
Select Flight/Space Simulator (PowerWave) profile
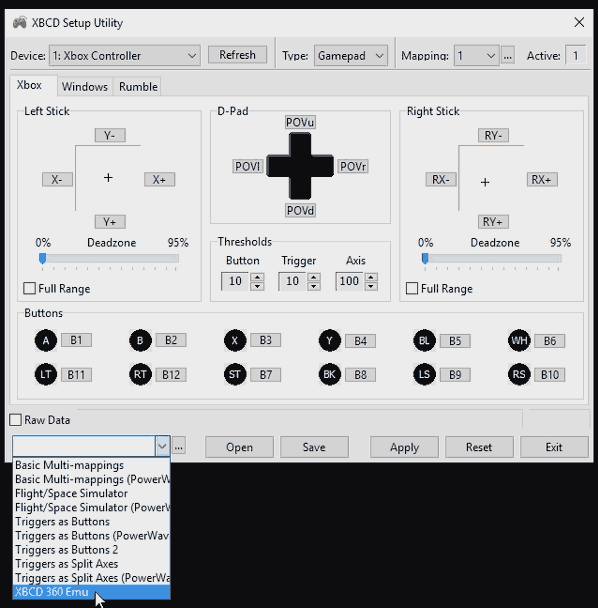point(92,507)
